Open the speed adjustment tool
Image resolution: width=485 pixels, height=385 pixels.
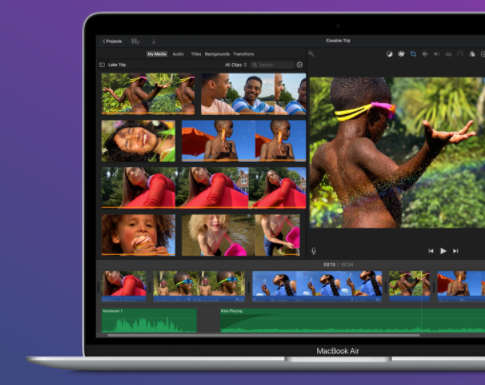460,54
